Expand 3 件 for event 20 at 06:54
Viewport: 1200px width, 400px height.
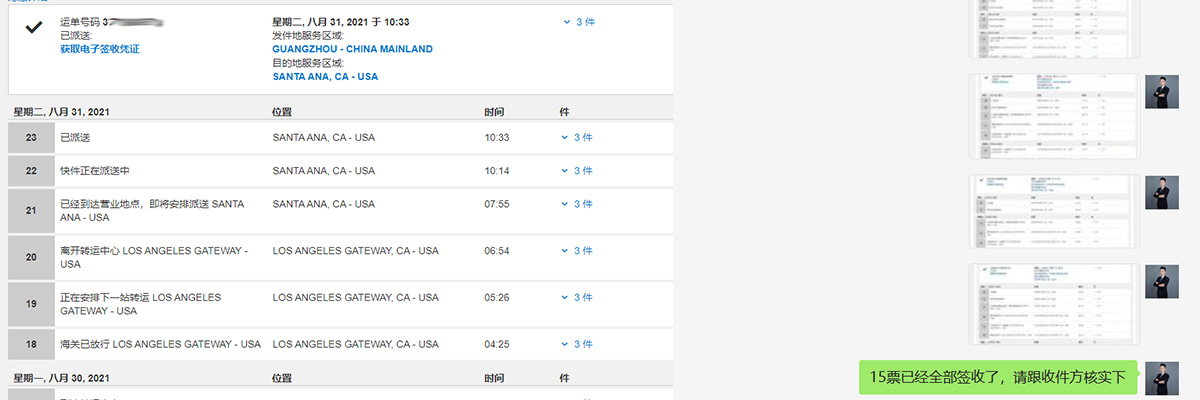tap(577, 251)
